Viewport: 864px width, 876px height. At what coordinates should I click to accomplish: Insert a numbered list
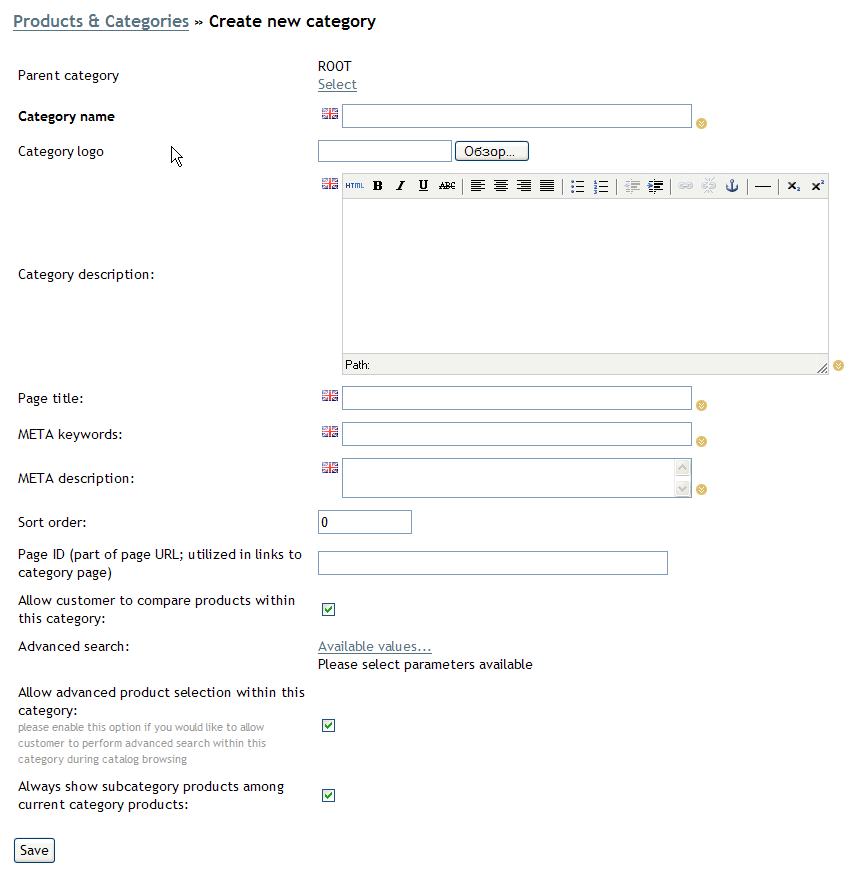(601, 186)
